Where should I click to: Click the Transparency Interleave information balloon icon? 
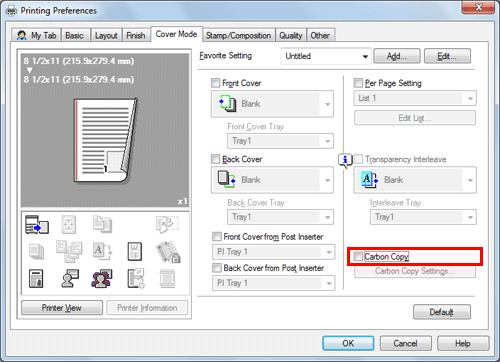tap(345, 160)
